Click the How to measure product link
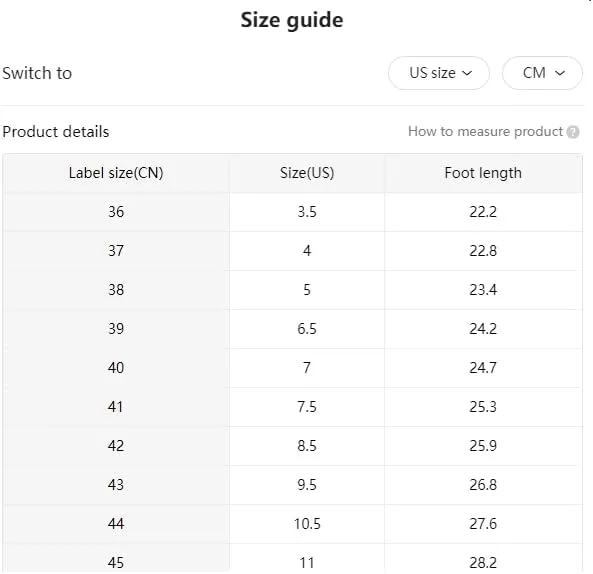This screenshot has height=574, width=593. (x=485, y=132)
